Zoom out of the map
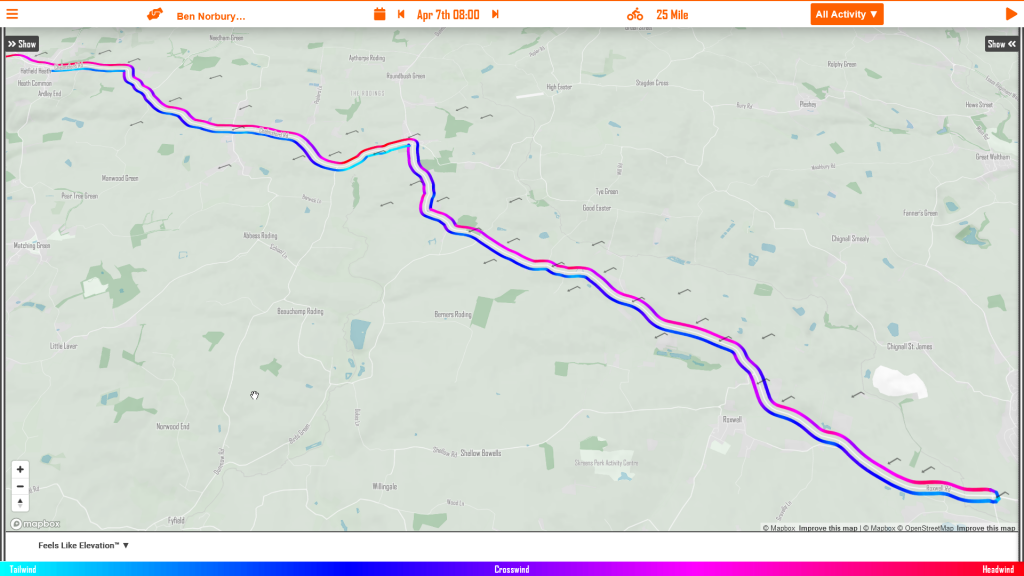The image size is (1024, 576). pyautogui.click(x=20, y=487)
